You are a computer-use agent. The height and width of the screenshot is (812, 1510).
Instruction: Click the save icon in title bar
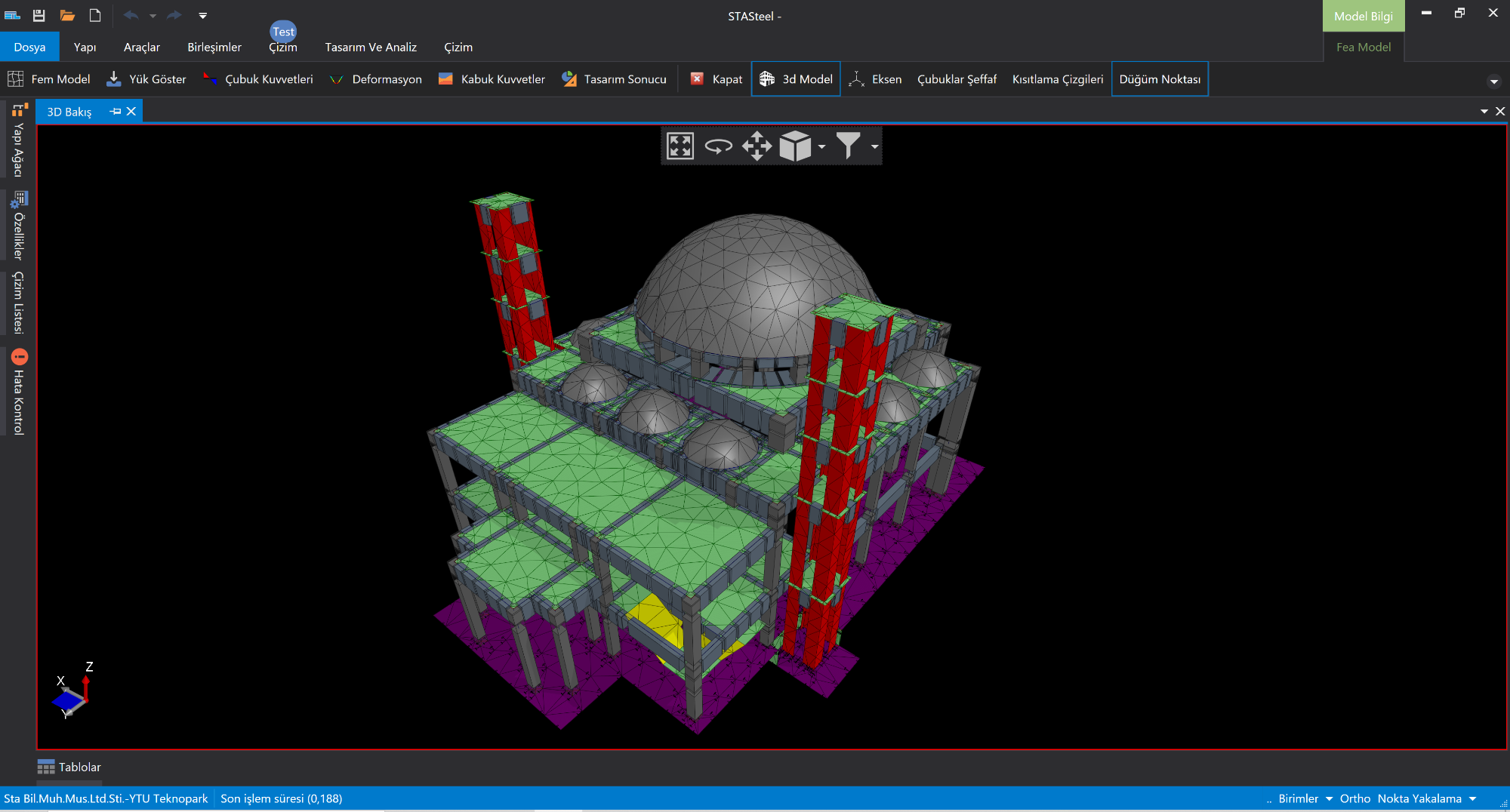coord(39,15)
